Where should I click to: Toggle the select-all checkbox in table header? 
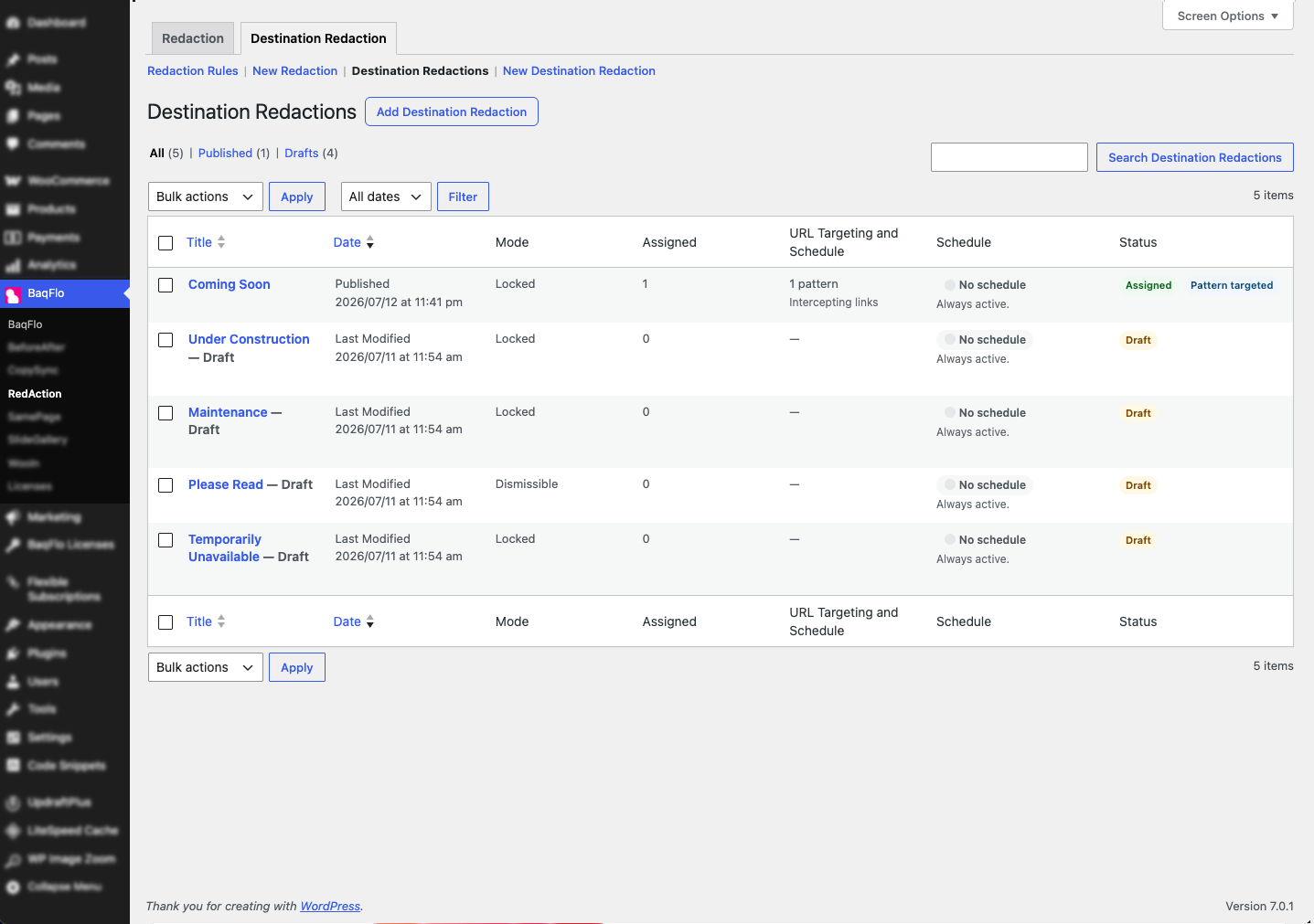pyautogui.click(x=166, y=243)
